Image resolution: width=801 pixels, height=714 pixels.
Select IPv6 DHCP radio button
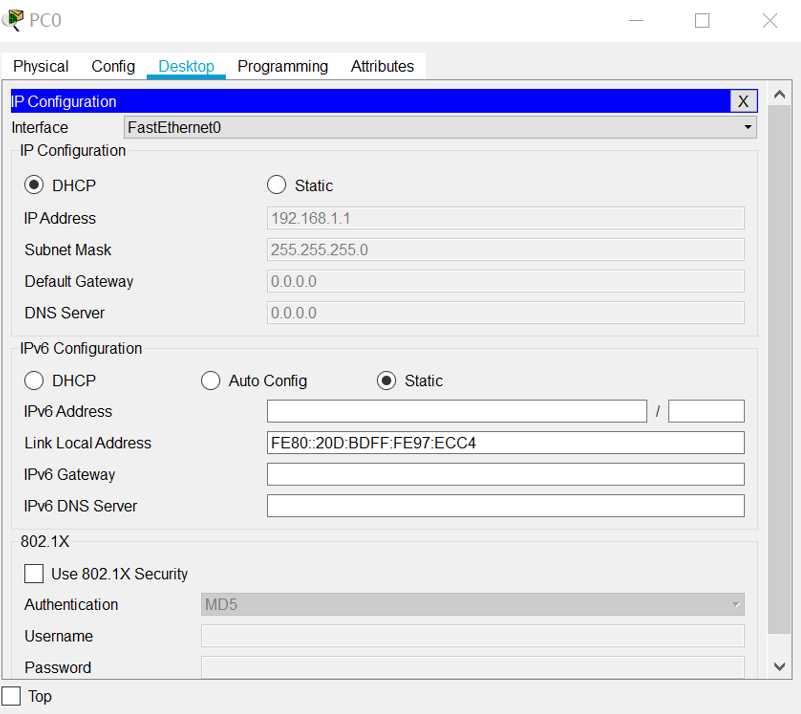[34, 380]
